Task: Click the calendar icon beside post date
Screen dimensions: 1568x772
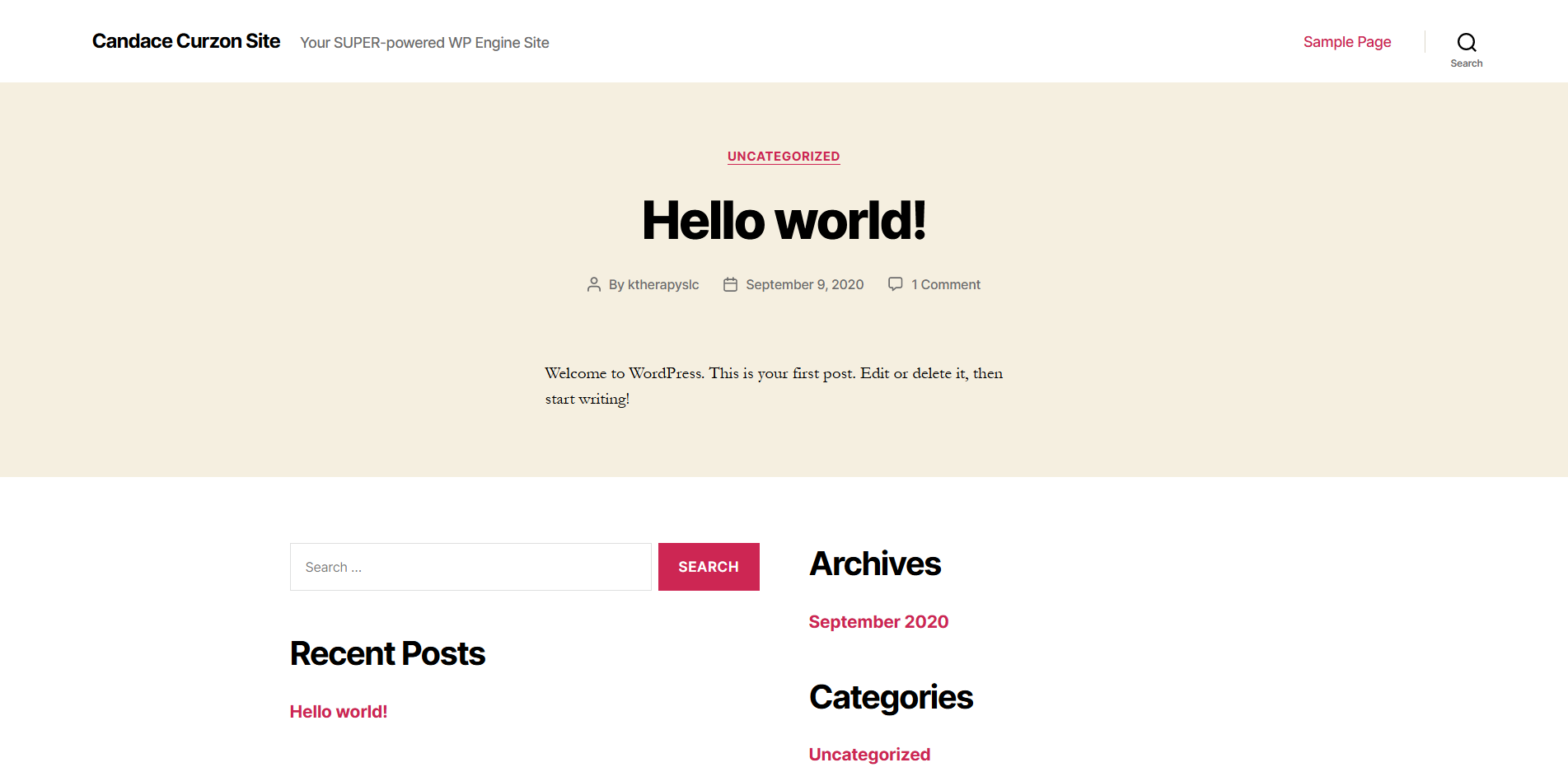Action: coord(730,284)
